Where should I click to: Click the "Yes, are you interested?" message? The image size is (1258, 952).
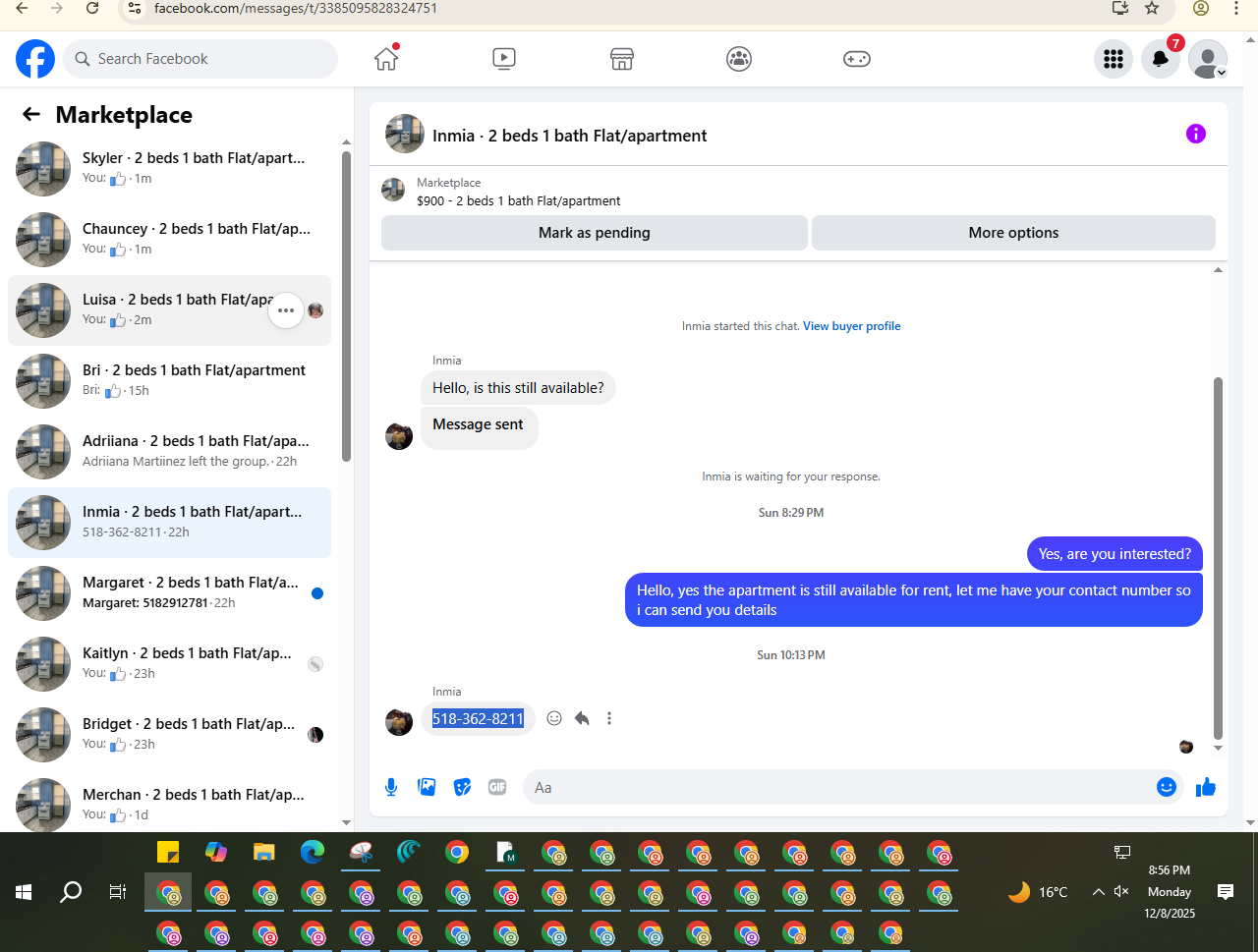tap(1115, 554)
